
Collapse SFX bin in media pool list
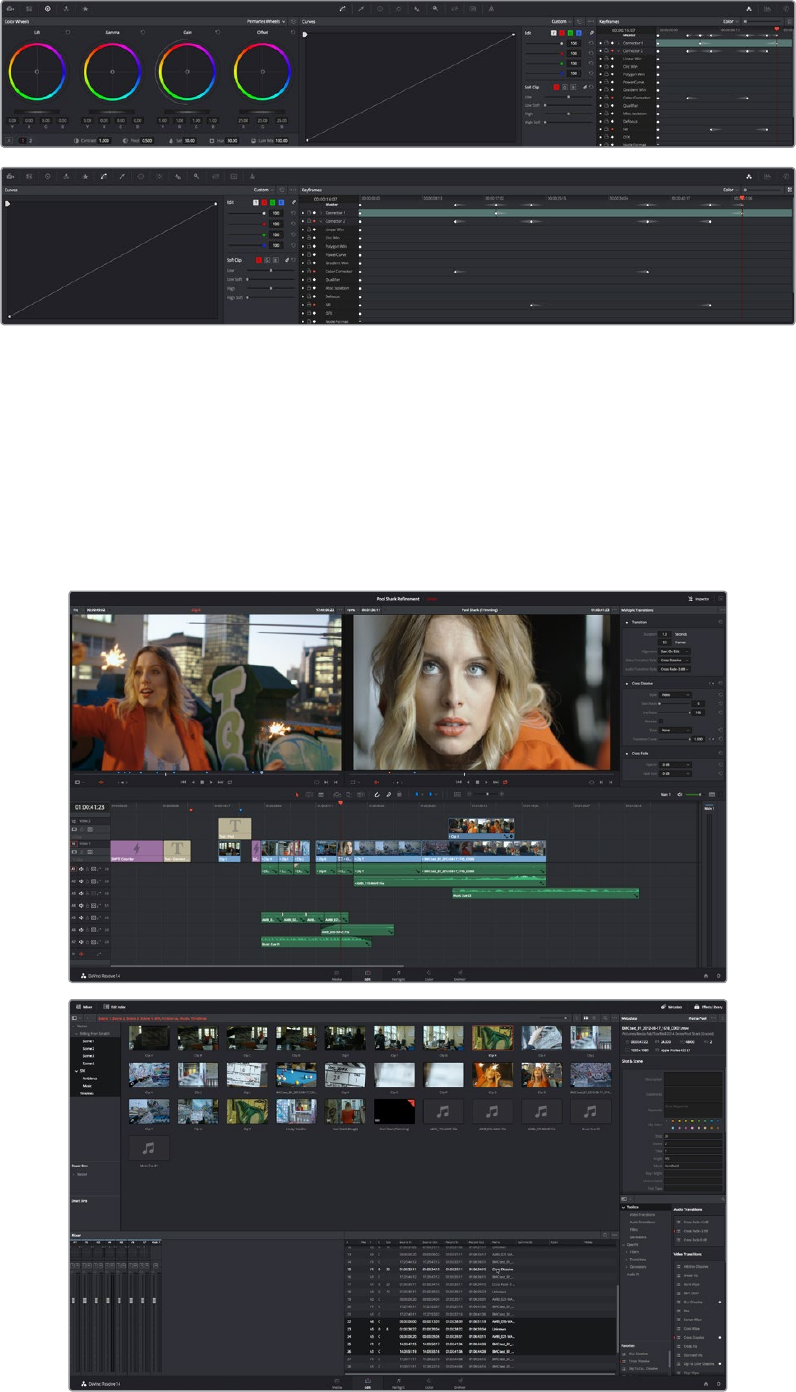pos(78,1071)
